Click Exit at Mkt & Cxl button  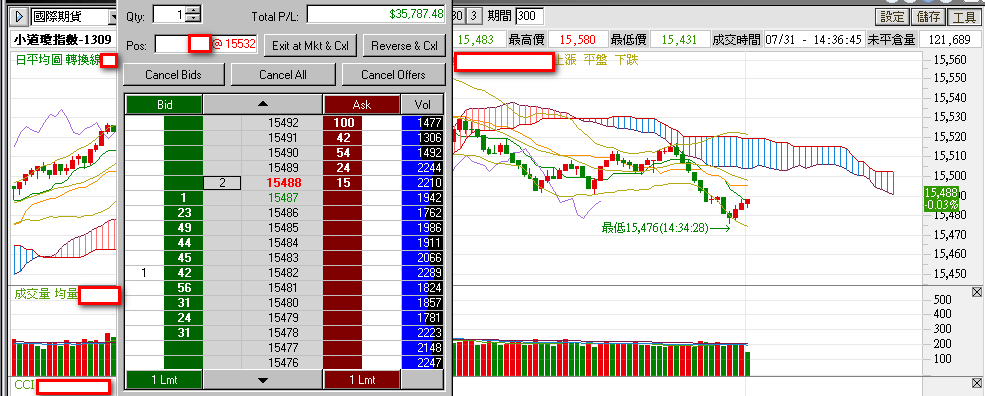pyautogui.click(x=310, y=46)
